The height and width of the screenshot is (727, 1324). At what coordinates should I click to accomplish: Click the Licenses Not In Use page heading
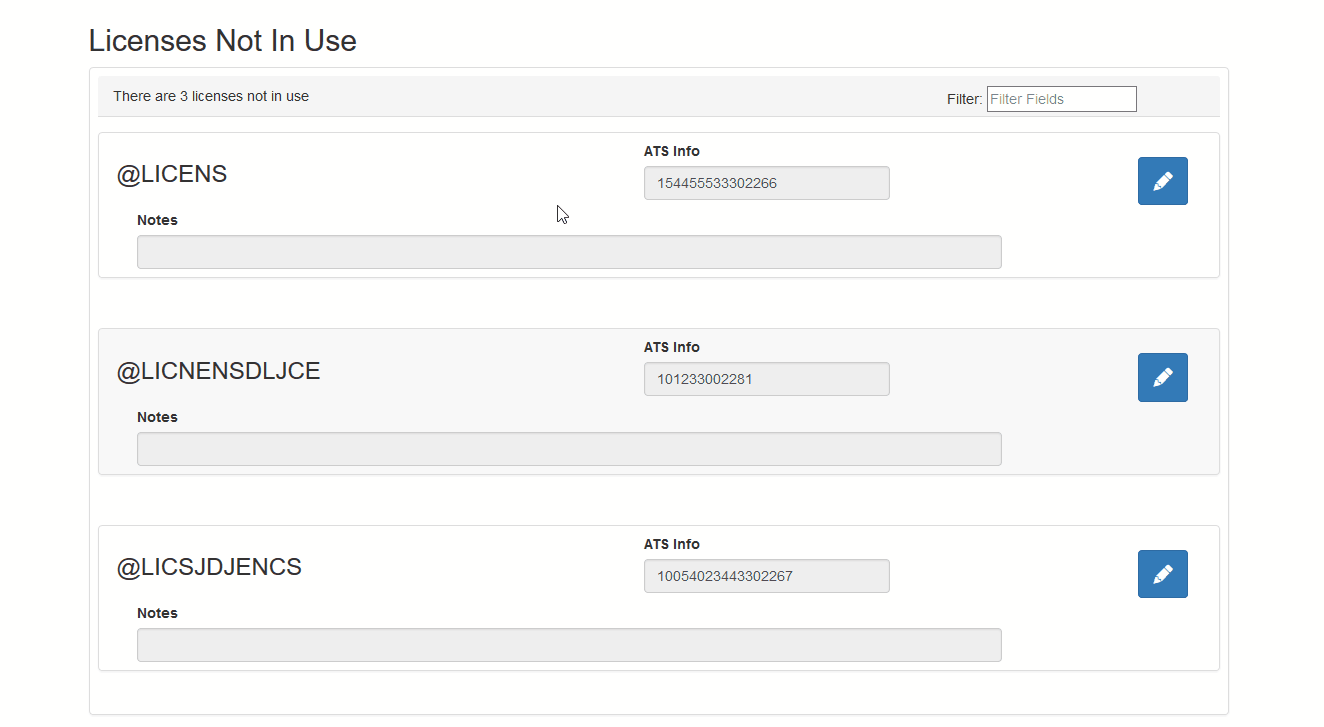click(x=222, y=41)
